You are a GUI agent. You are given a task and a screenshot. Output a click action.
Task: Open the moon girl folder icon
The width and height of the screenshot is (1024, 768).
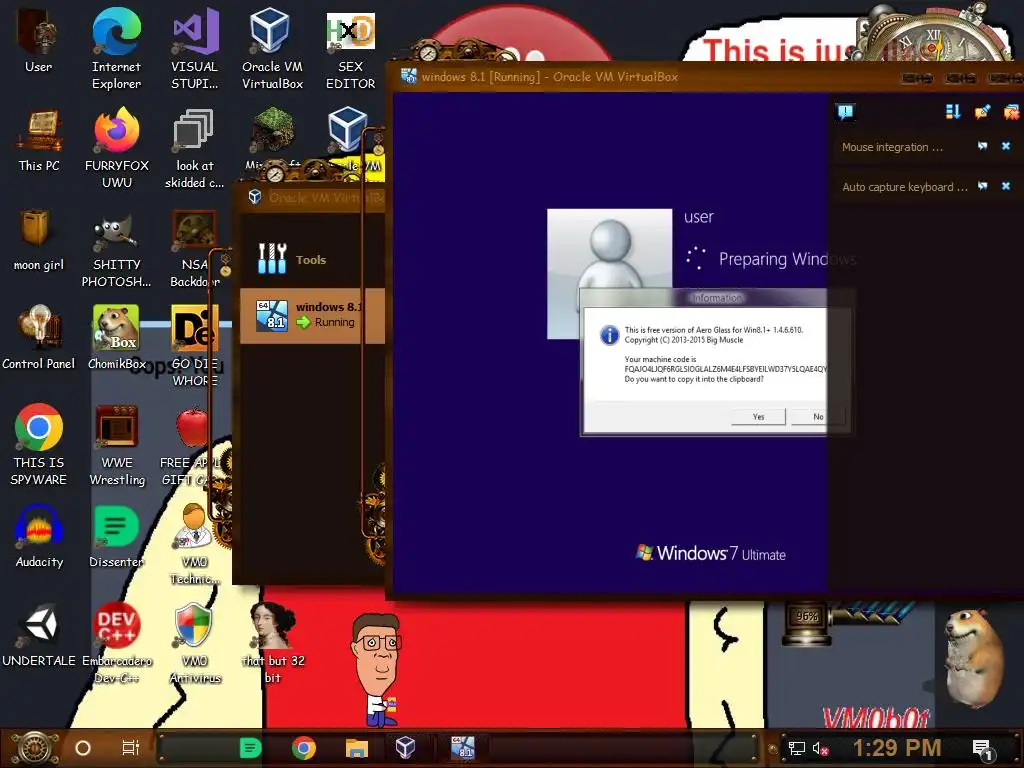[39, 240]
